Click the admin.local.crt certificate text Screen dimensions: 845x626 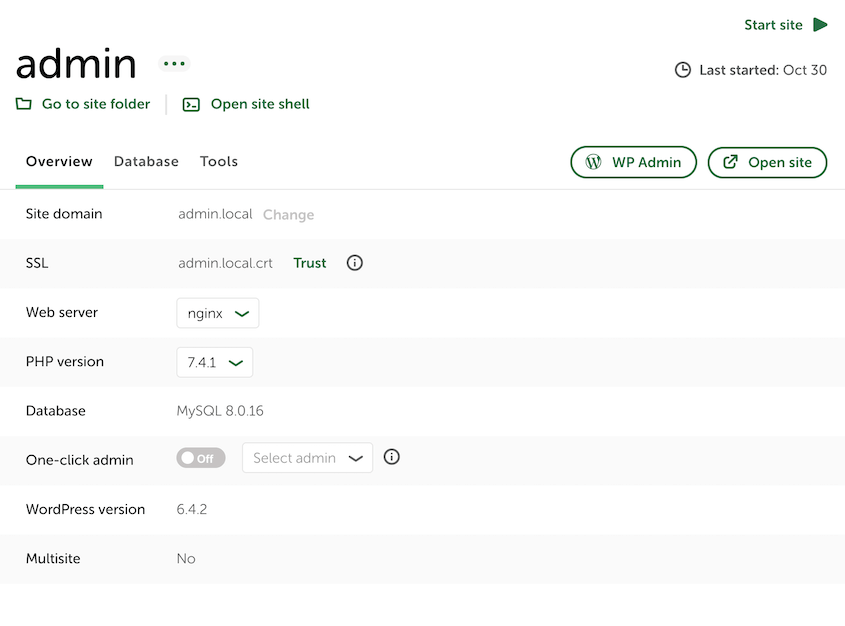coord(225,263)
